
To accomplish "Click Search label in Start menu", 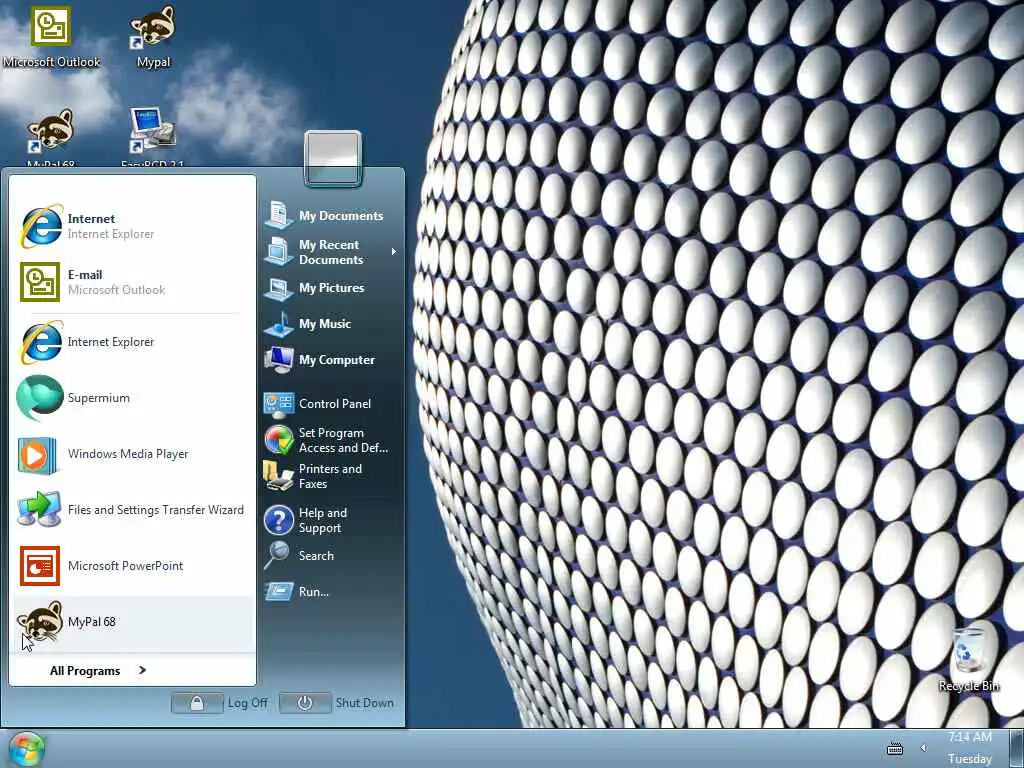I will point(316,556).
